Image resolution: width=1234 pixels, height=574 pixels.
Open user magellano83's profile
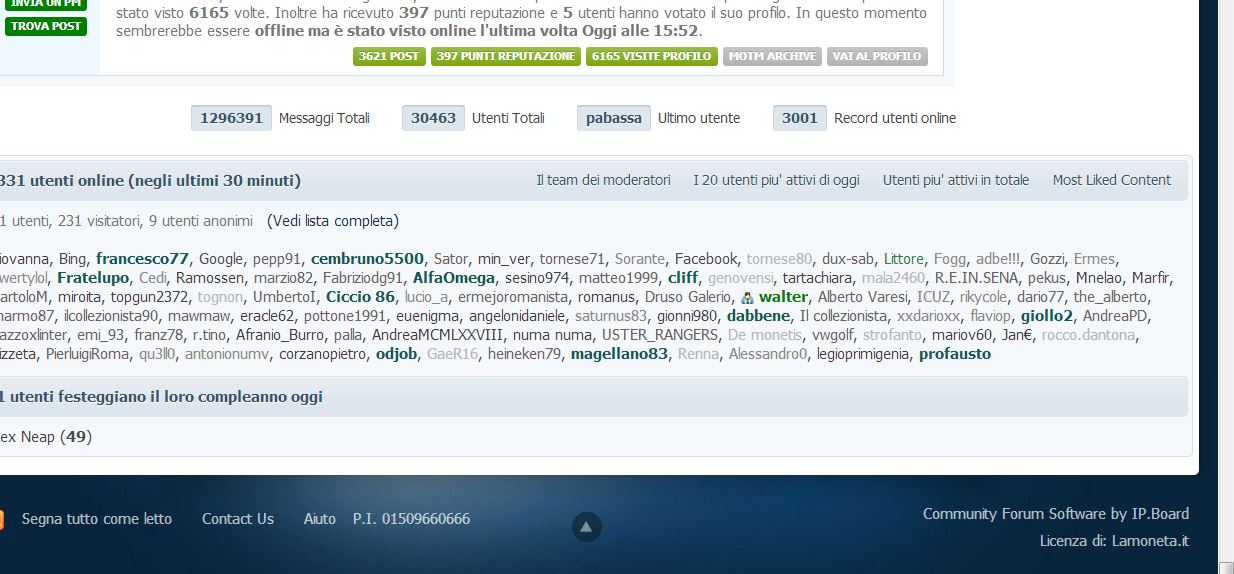click(619, 354)
